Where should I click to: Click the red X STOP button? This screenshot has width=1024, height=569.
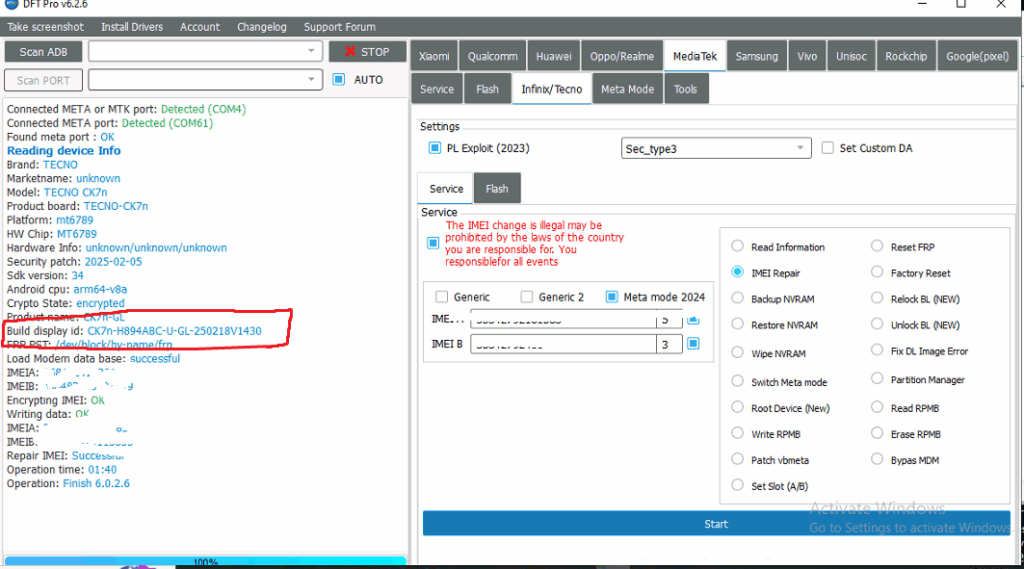click(x=367, y=52)
